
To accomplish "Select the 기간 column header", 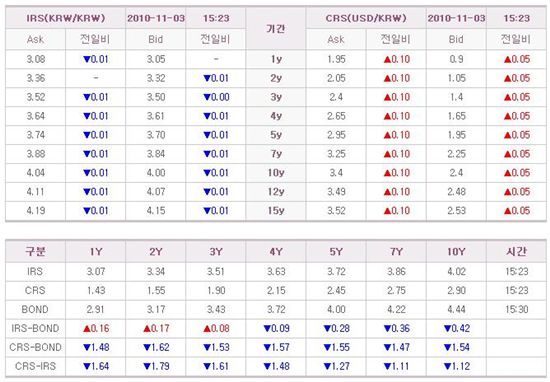I will click(x=276, y=29).
